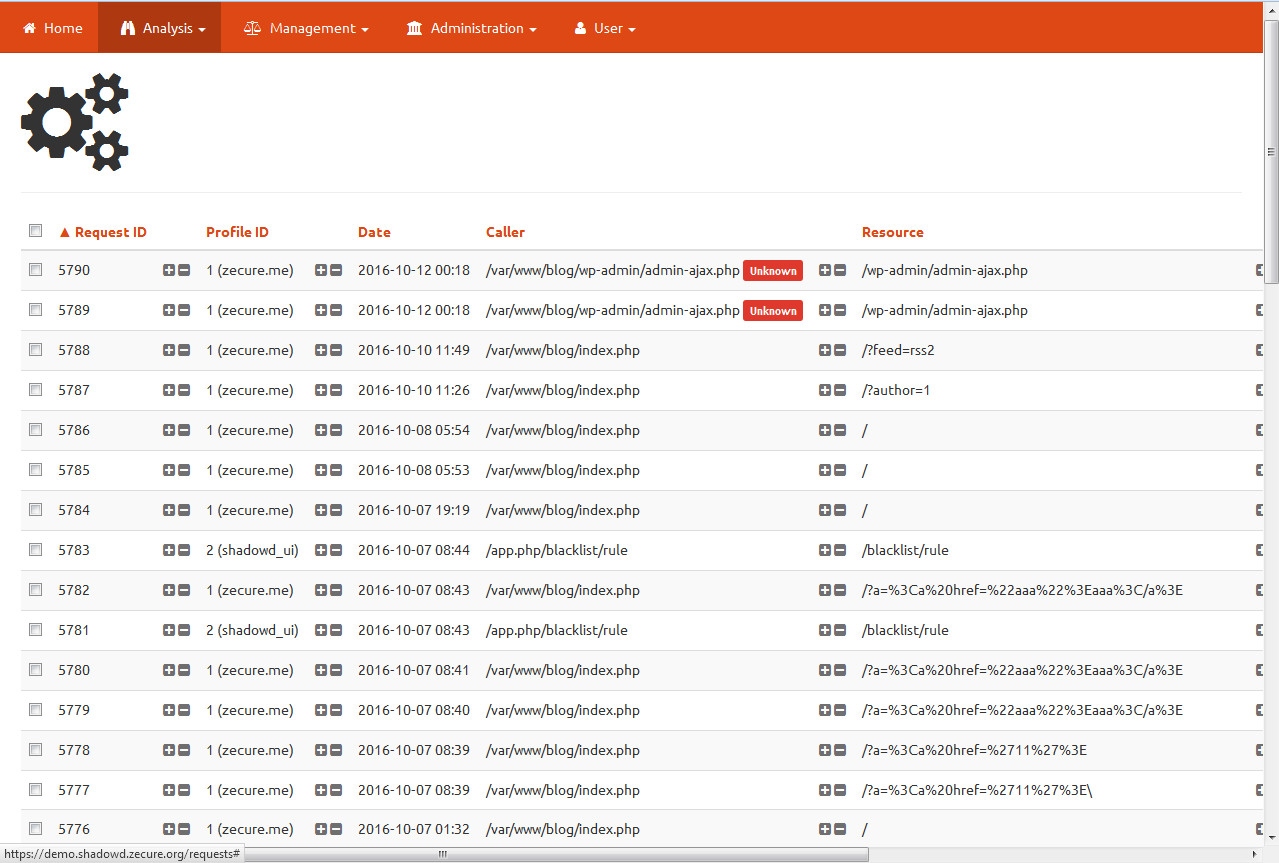
Task: Click the resource /?a=%3Ca%20href=%2711%27%3E in row 5778
Action: [974, 750]
